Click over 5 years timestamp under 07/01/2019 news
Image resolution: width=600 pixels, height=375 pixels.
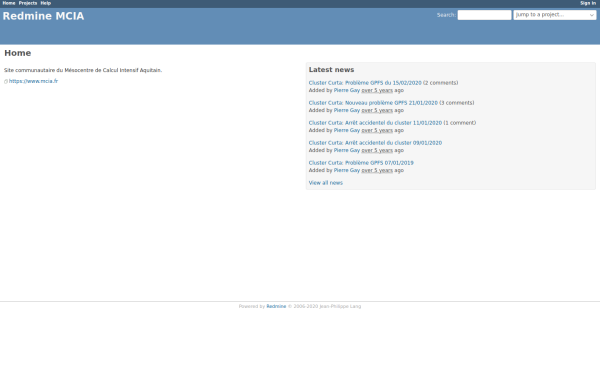tap(377, 170)
